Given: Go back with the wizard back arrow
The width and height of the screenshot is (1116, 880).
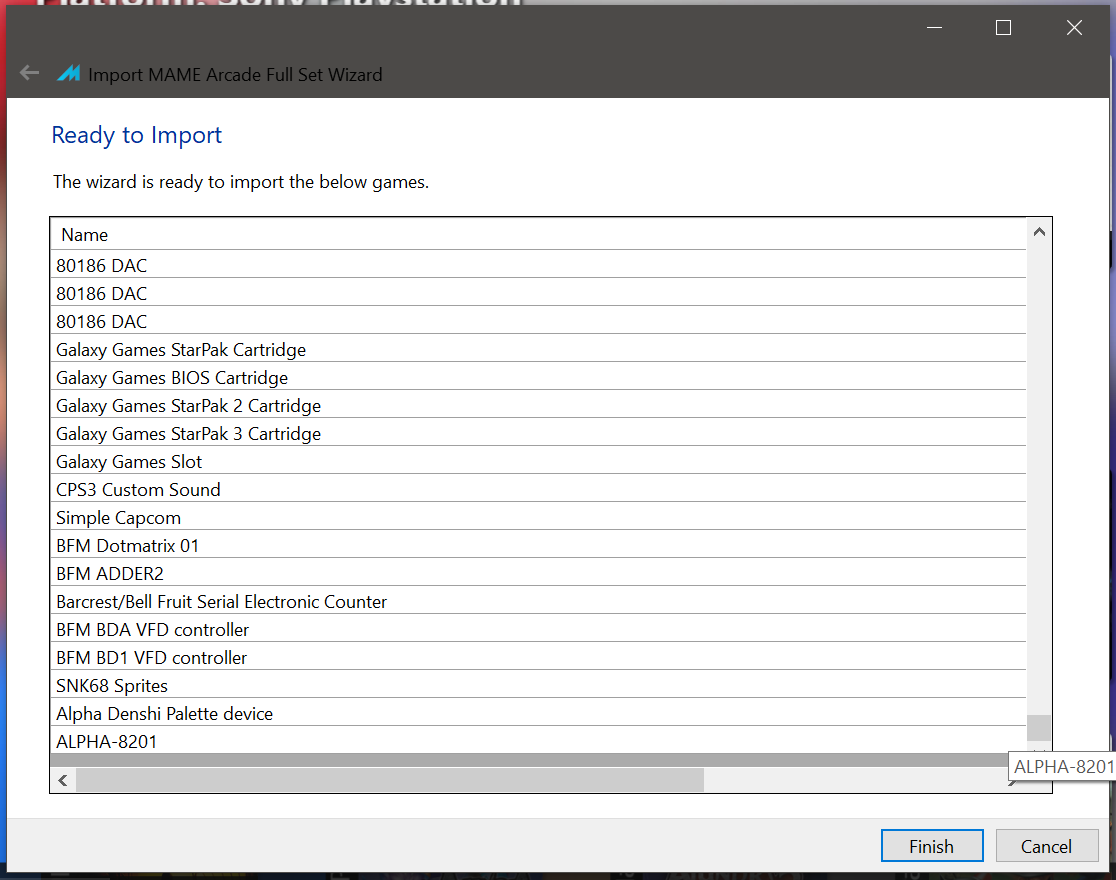Looking at the screenshot, I should click(29, 73).
